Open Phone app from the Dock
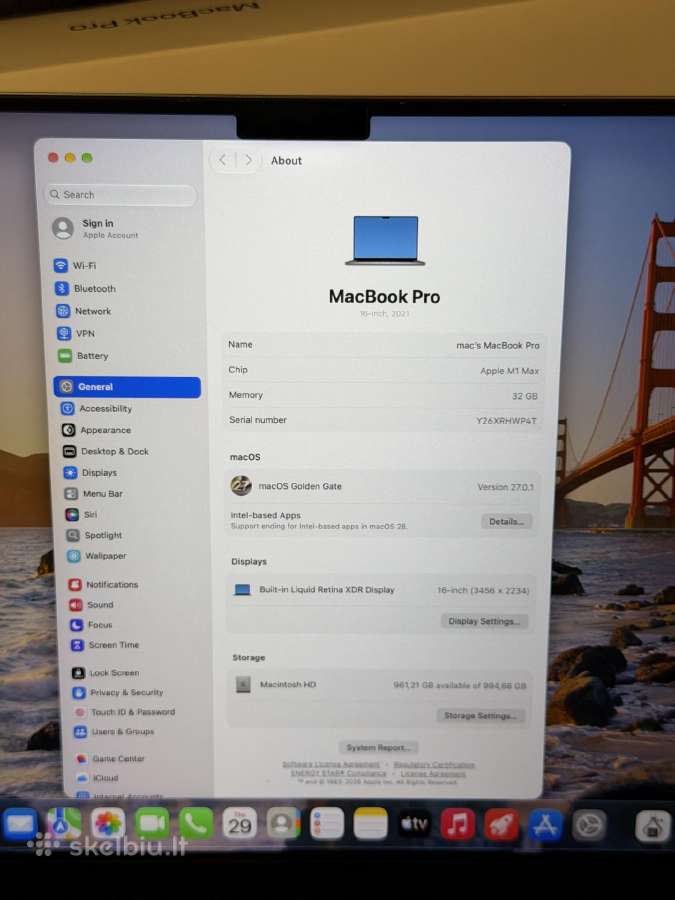Image resolution: width=675 pixels, height=900 pixels. (196, 824)
